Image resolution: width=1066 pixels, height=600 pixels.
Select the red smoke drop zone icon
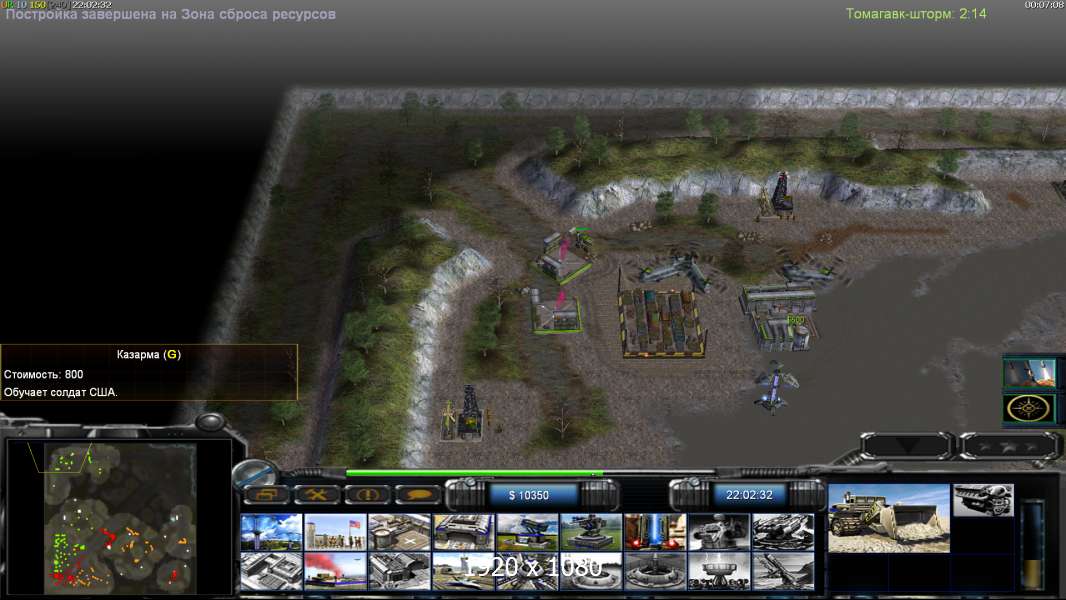pos(335,571)
